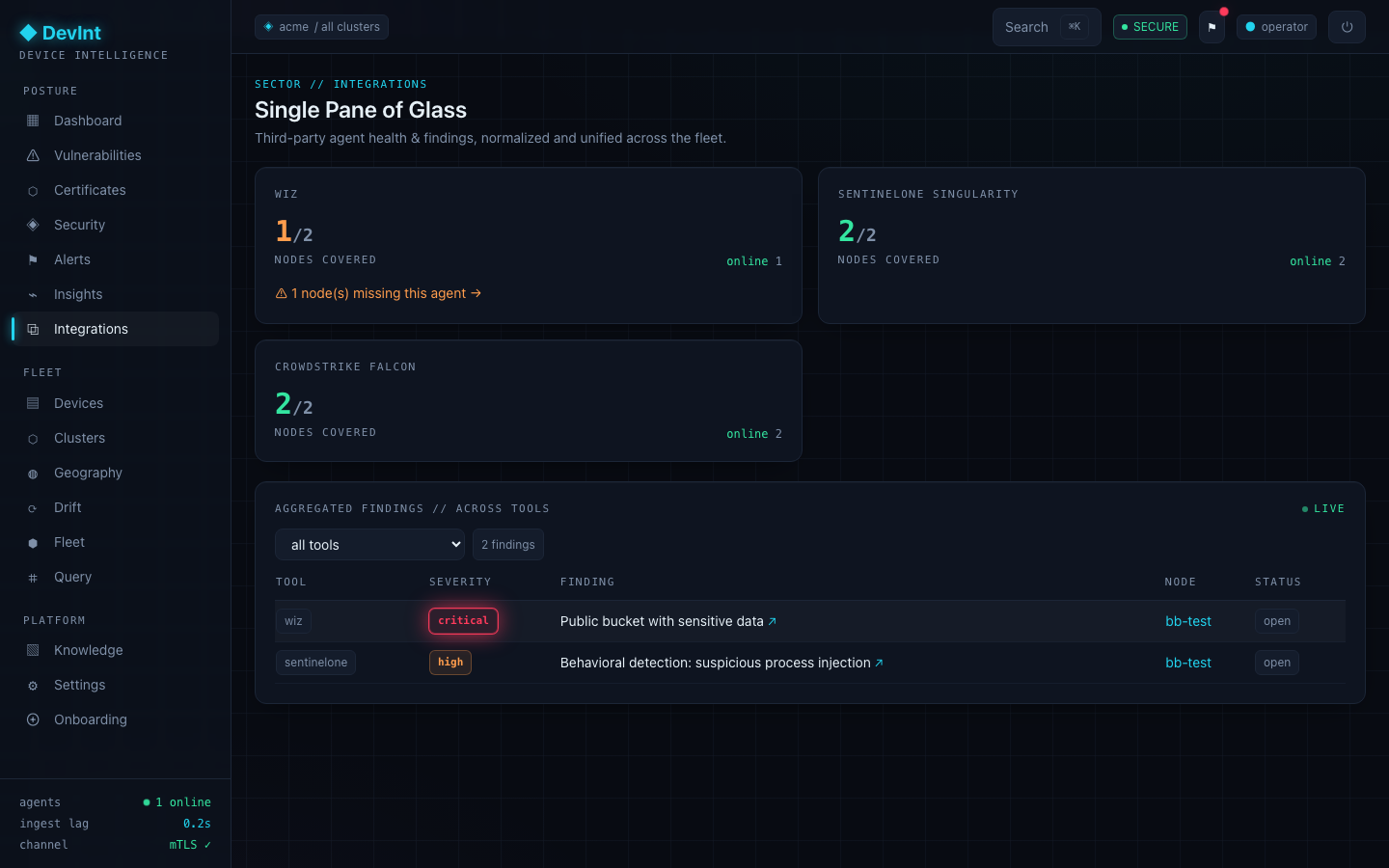
Task: Click the open status tag in sentinelone row
Action: pos(1277,663)
